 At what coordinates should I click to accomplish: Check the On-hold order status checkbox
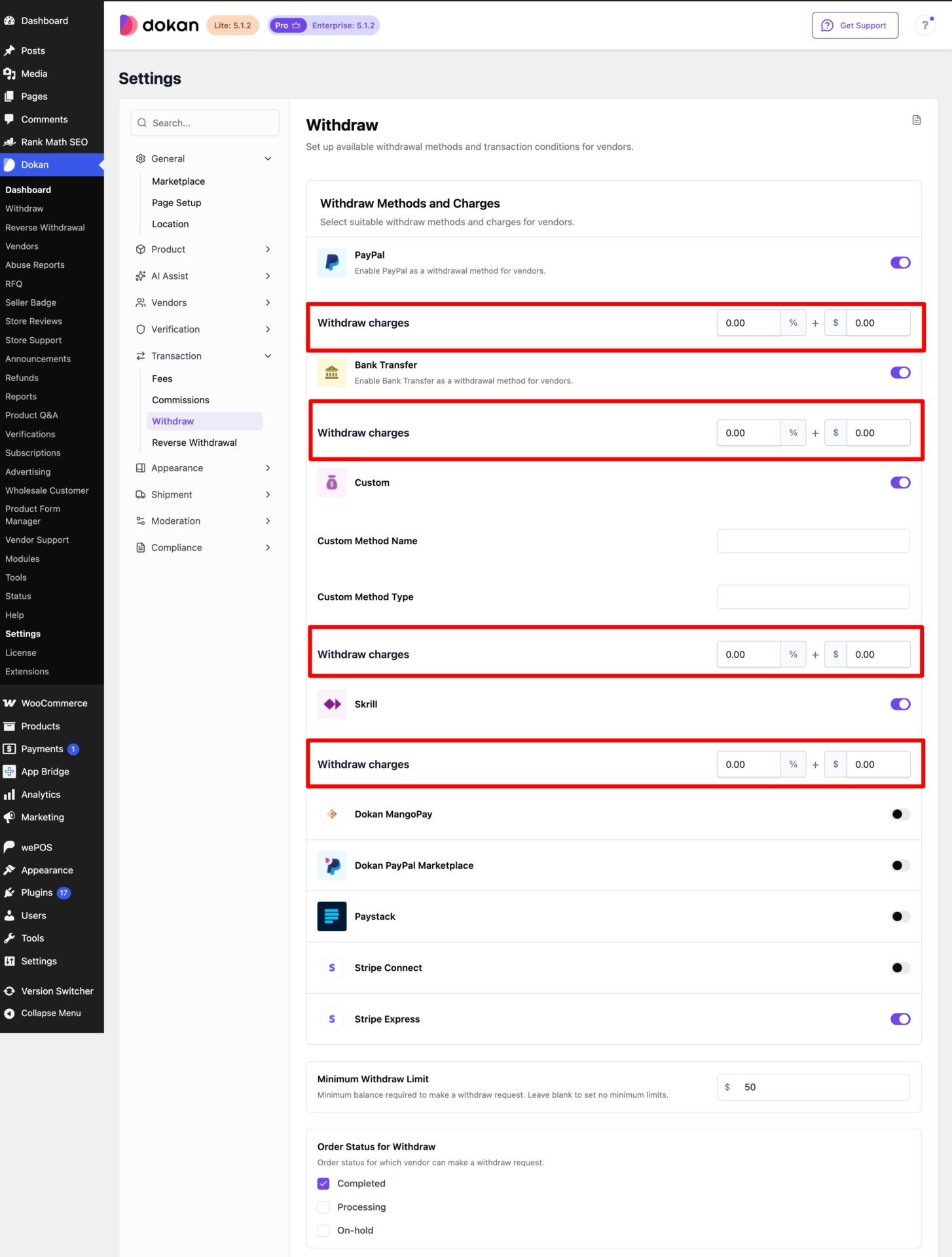point(323,1231)
